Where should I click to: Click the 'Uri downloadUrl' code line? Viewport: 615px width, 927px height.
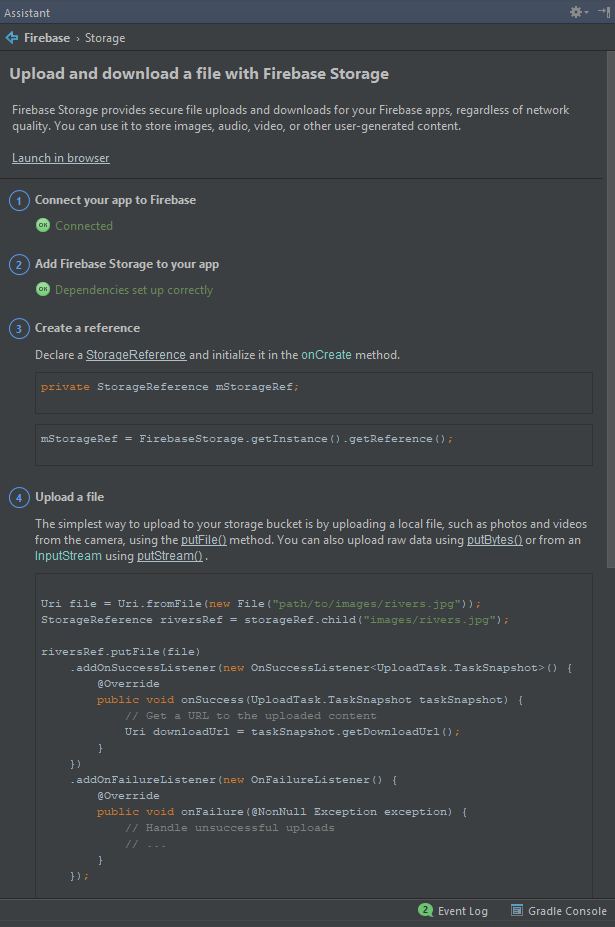[x=292, y=732]
